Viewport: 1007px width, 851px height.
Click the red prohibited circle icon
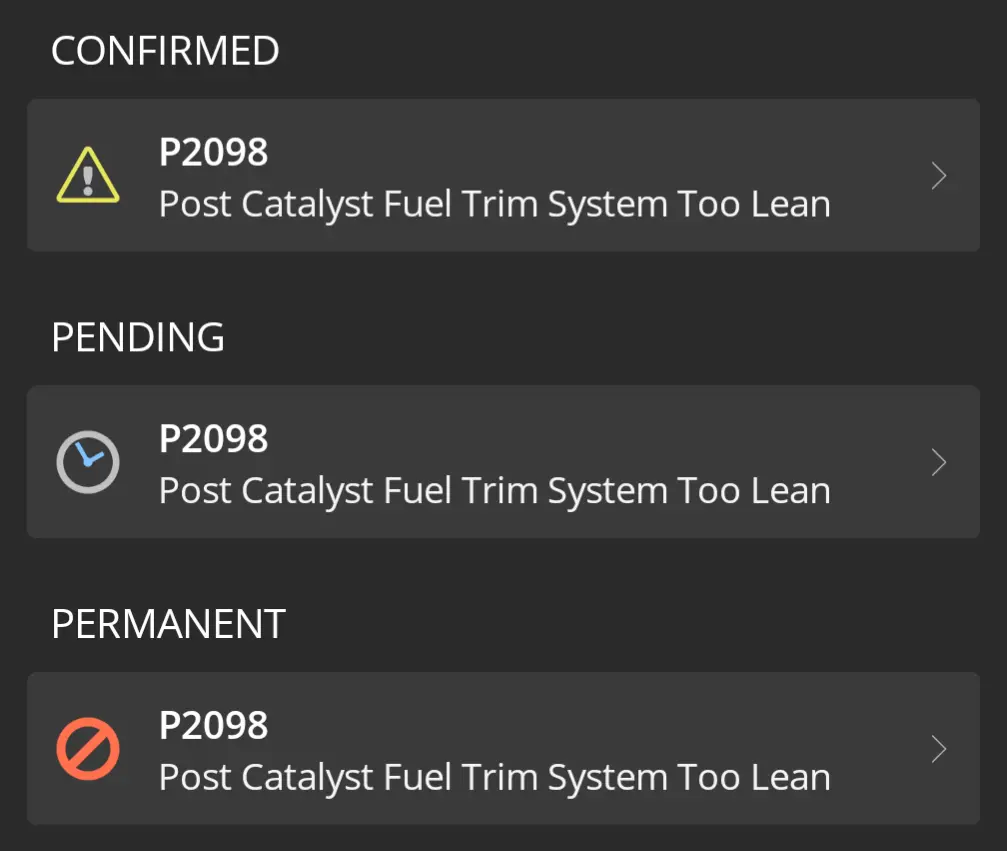click(88, 749)
